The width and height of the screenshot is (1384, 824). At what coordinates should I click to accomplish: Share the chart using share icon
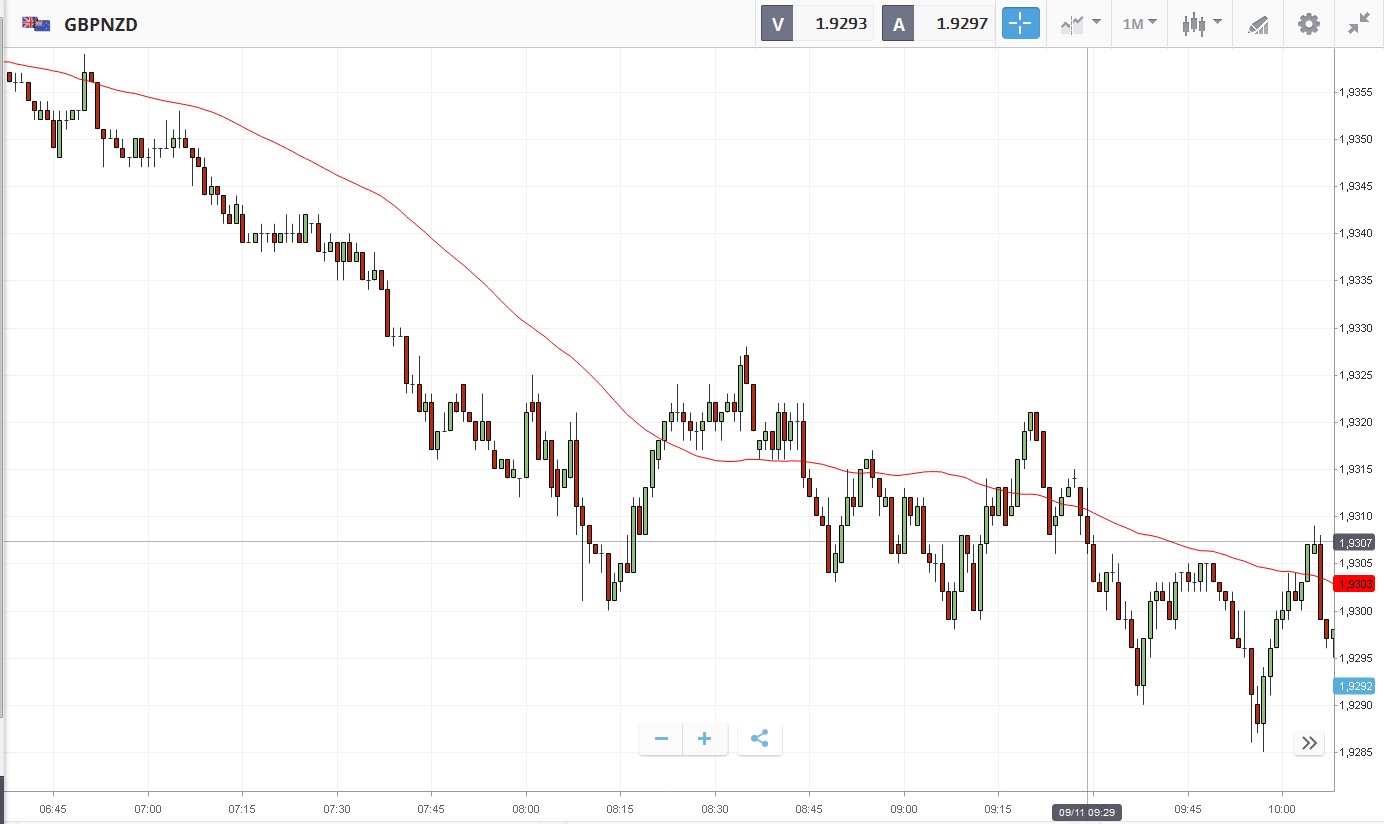click(759, 739)
